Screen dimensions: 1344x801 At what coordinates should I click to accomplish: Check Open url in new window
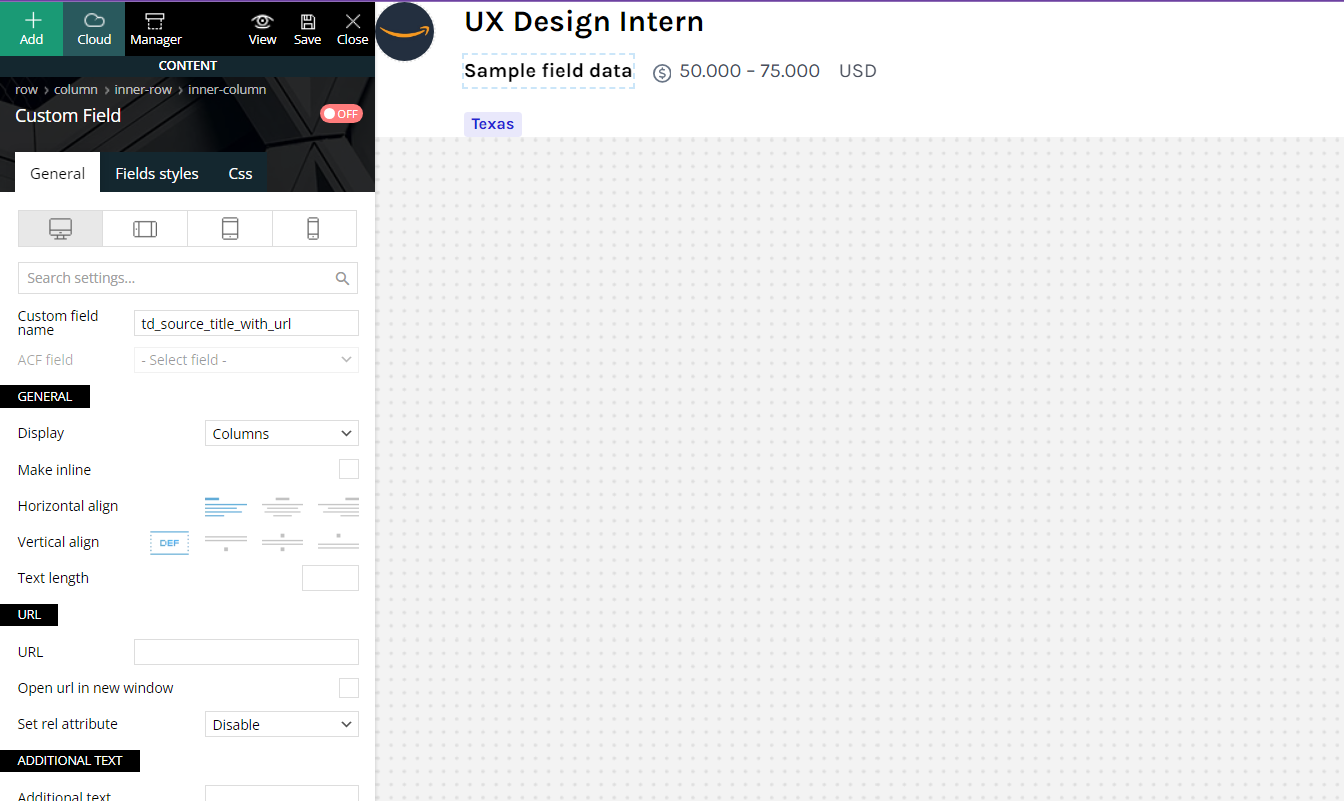tap(348, 688)
